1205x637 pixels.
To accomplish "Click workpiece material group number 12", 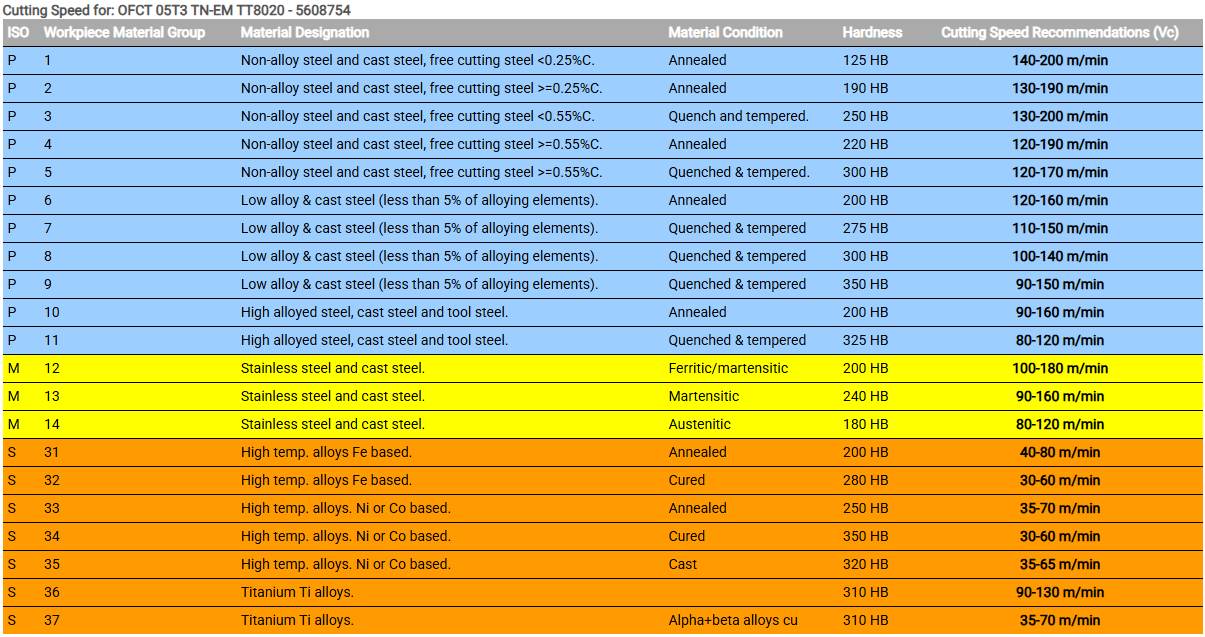I will point(52,368).
